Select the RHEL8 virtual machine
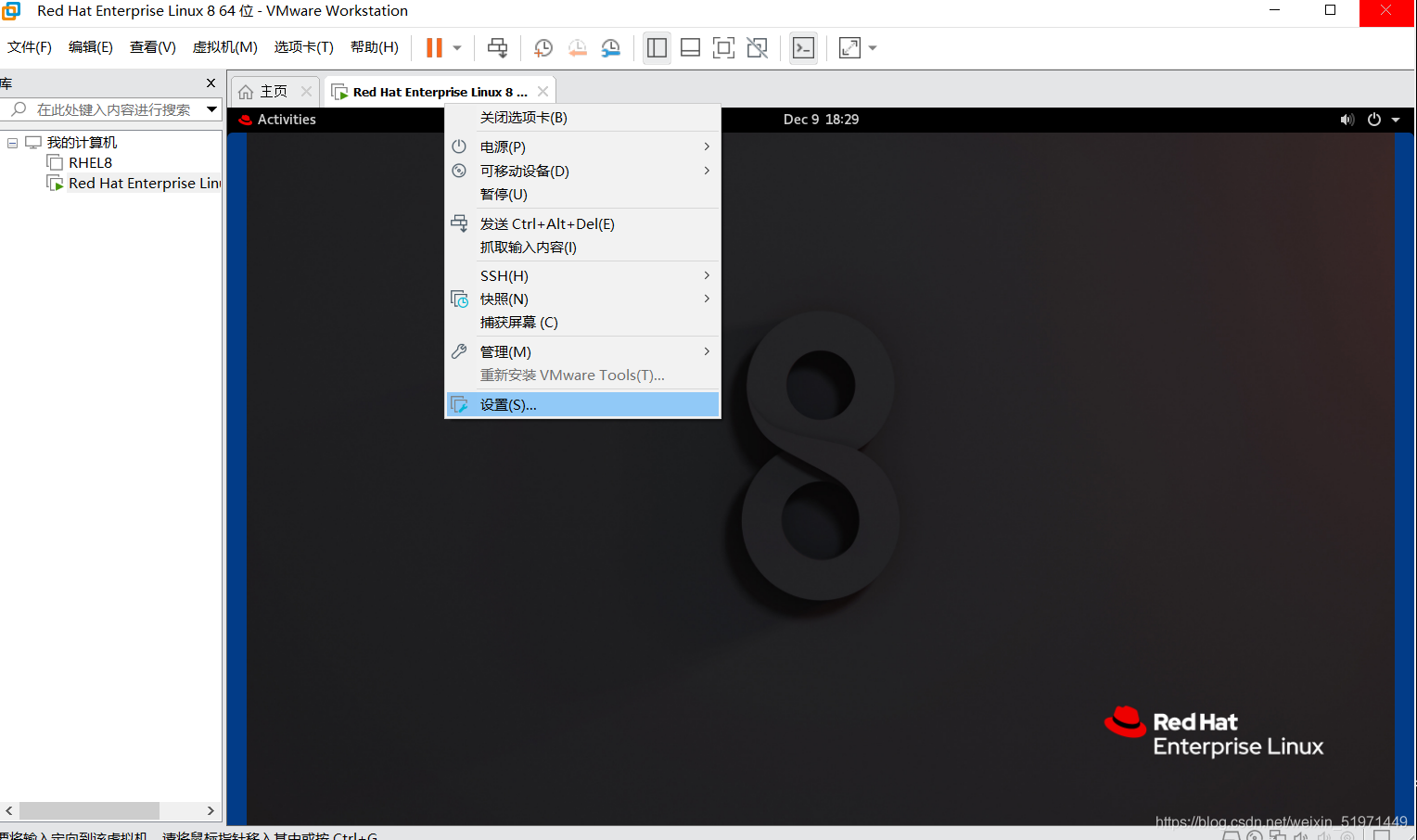The height and width of the screenshot is (840, 1417). pyautogui.click(x=90, y=163)
